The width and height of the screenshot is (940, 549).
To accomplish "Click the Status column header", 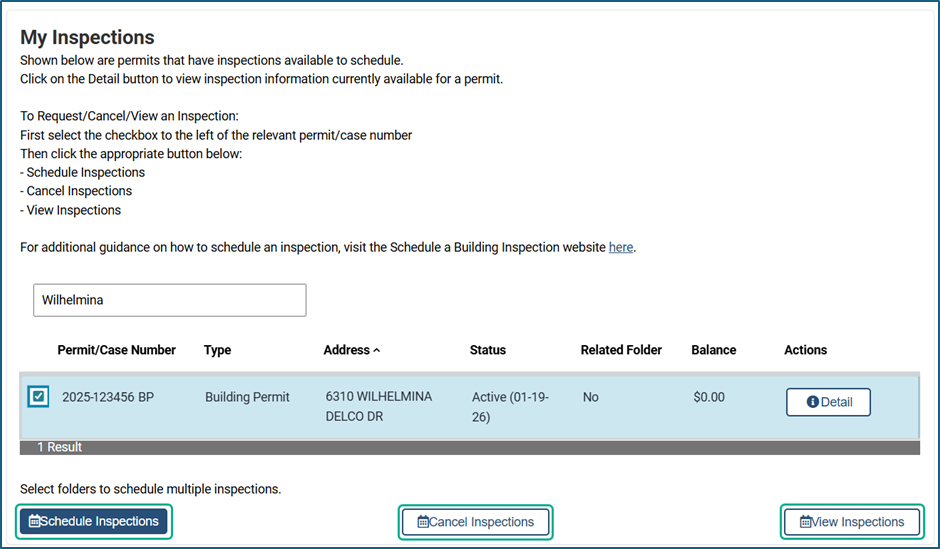I will tap(487, 350).
